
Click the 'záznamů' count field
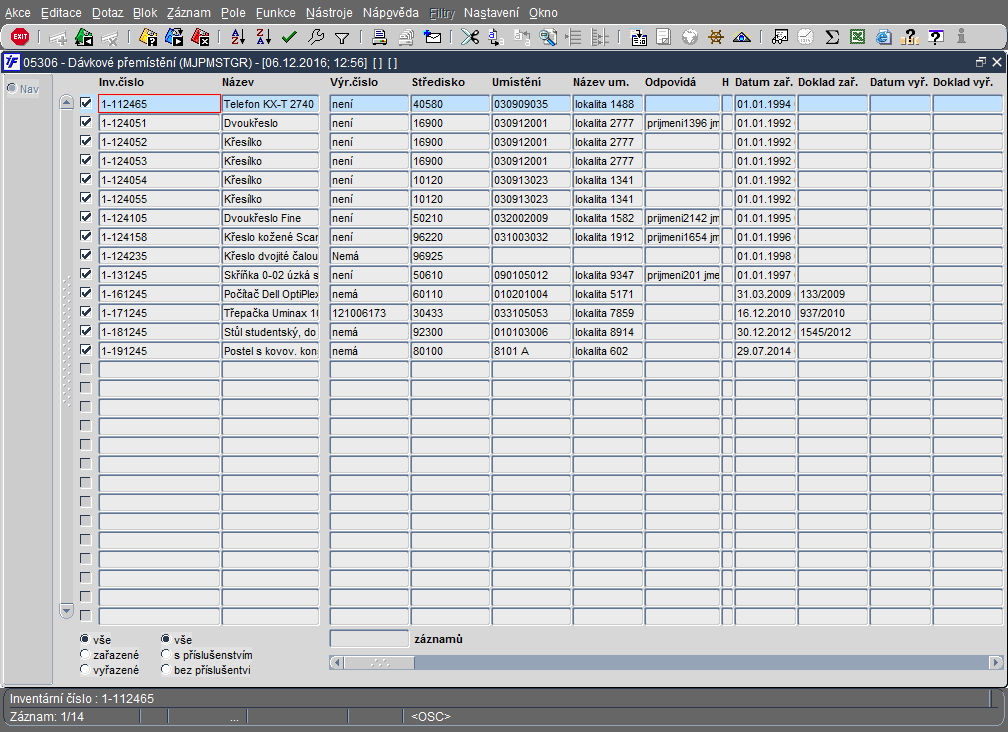pos(369,638)
